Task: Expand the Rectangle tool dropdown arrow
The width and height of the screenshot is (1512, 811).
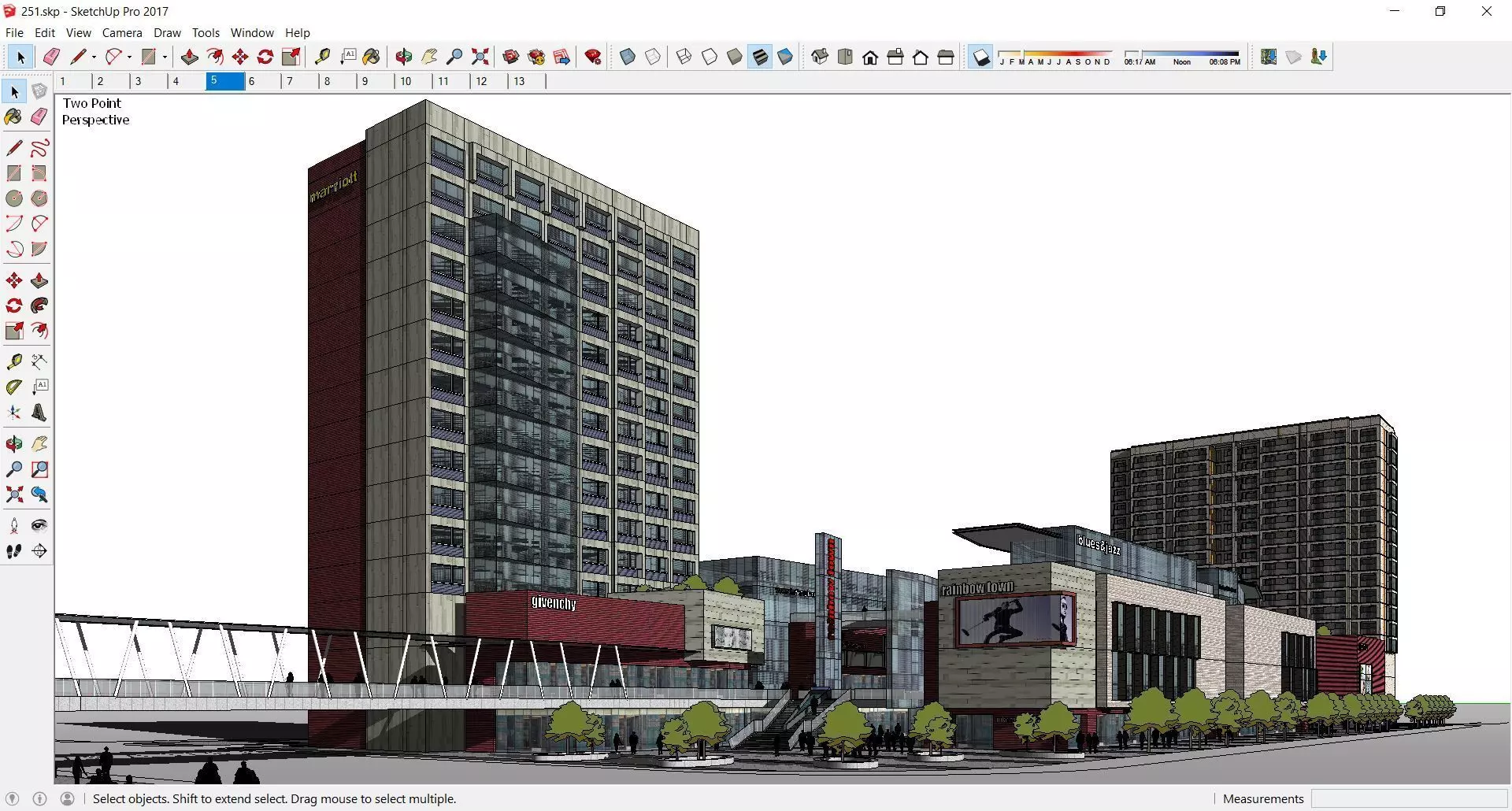Action: (x=165, y=57)
